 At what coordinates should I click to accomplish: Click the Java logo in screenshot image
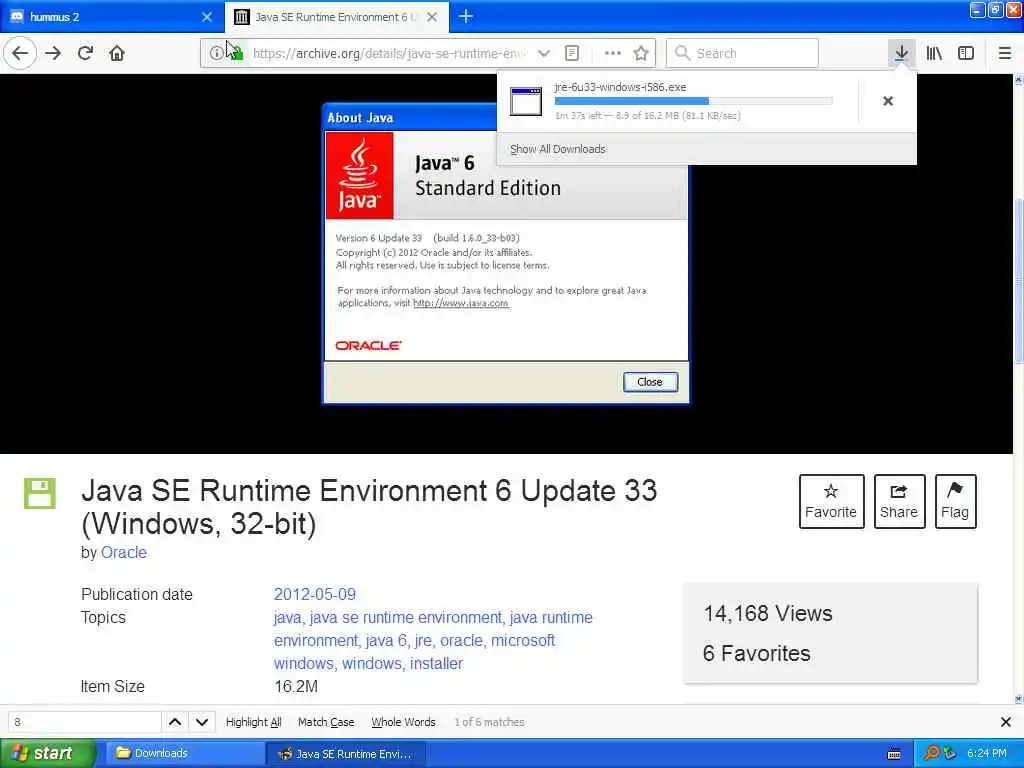(x=359, y=175)
